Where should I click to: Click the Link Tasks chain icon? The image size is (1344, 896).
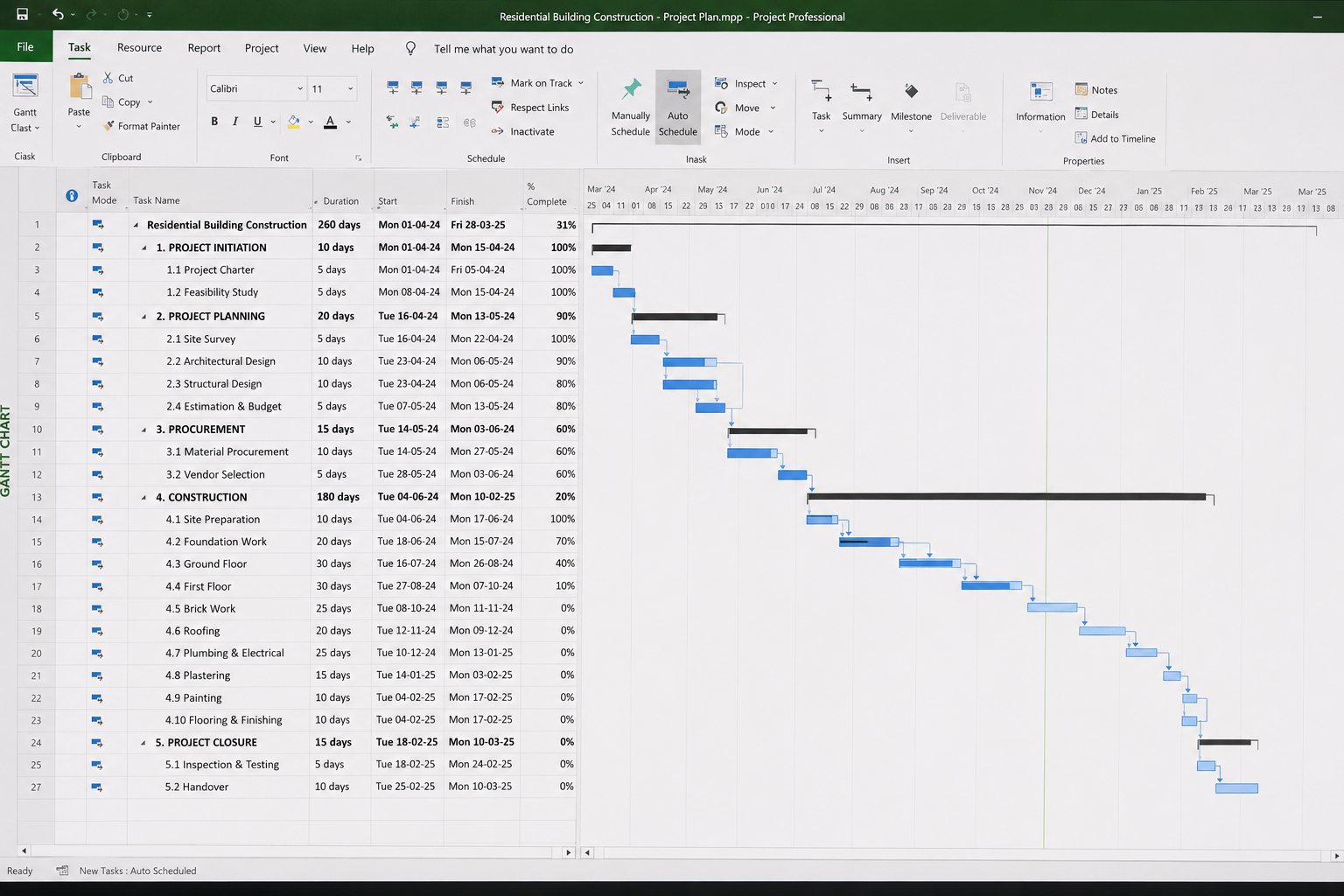(x=470, y=122)
